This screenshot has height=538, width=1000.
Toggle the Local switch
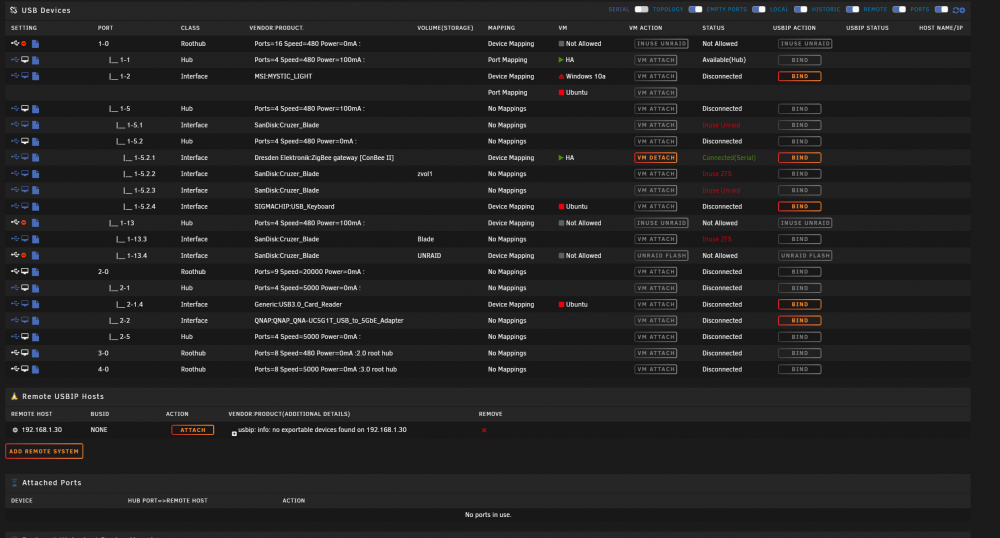point(800,10)
